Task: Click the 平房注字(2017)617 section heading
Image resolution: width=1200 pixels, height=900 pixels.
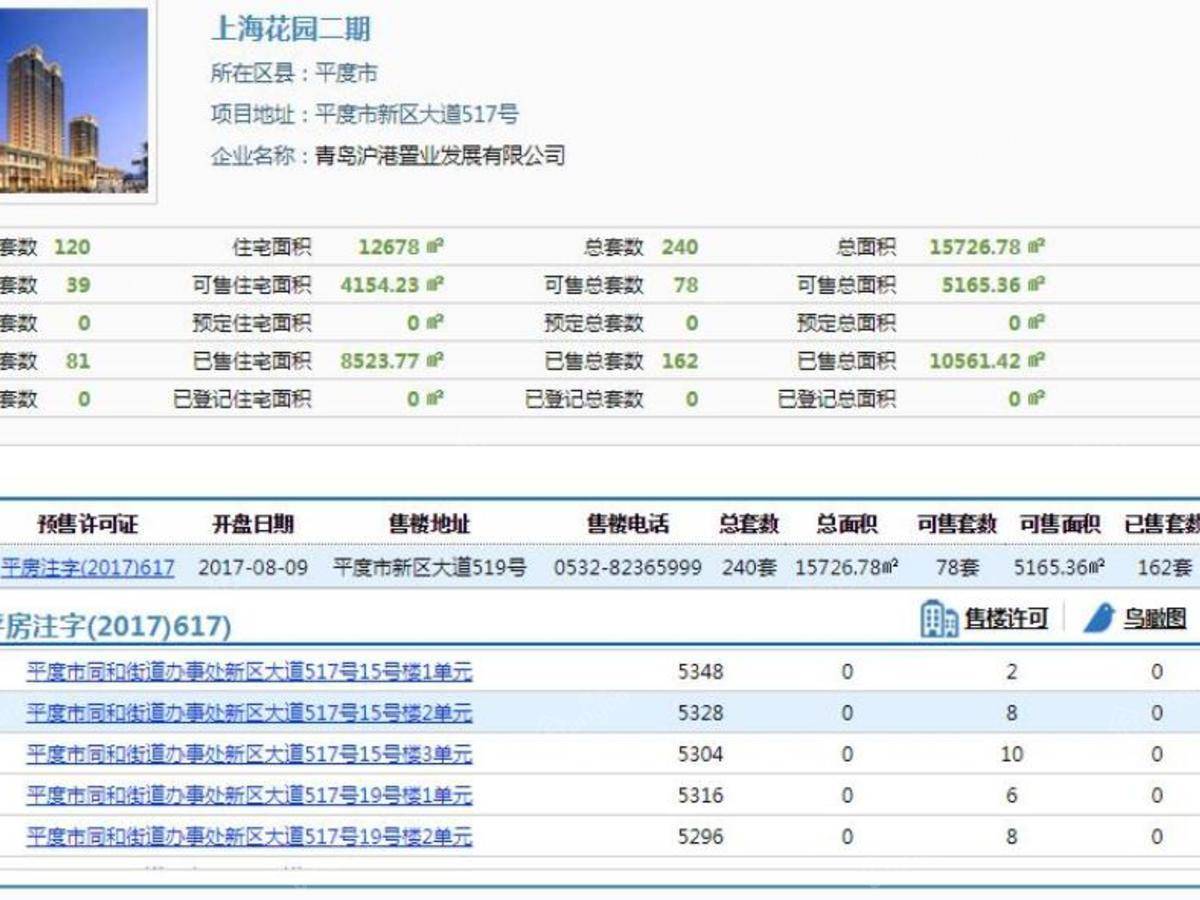Action: 116,627
